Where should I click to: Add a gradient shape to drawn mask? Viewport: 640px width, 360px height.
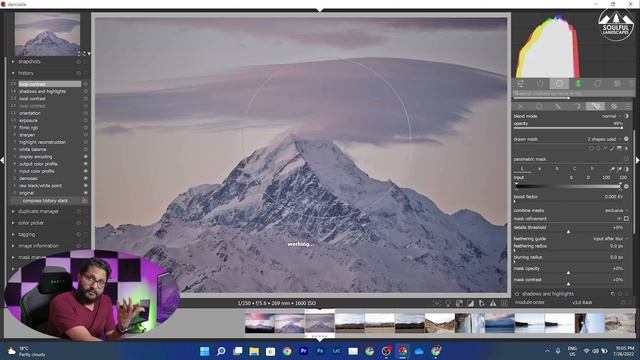pyautogui.click(x=619, y=148)
